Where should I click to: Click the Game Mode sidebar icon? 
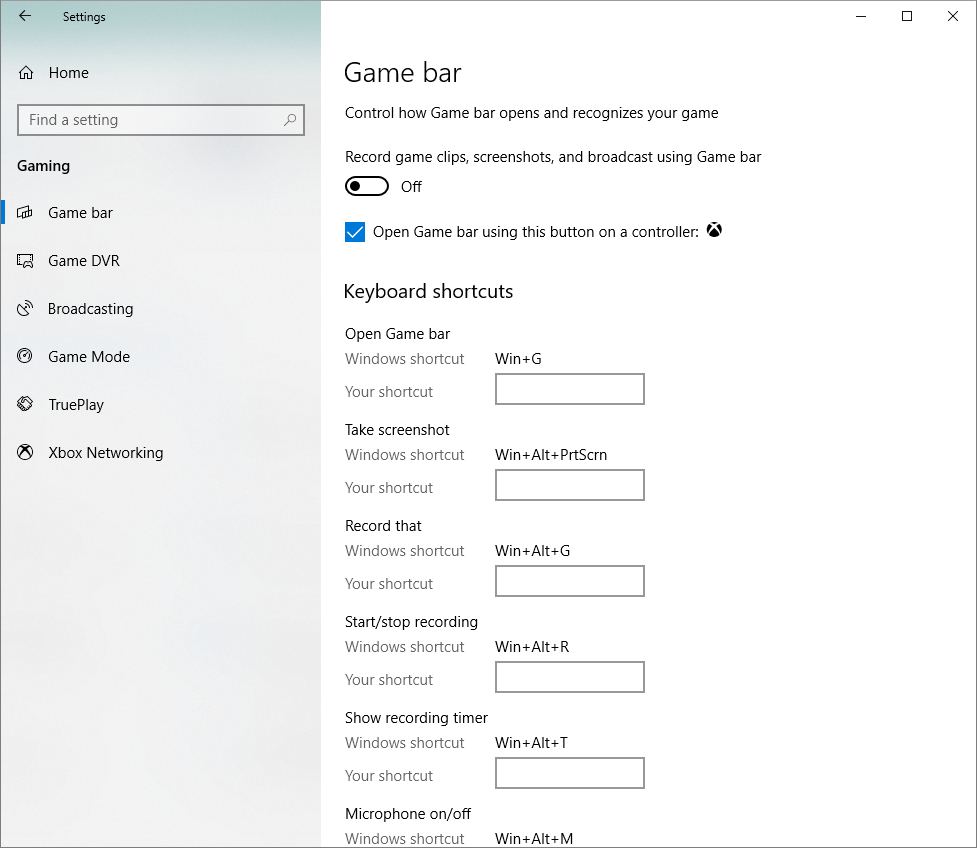coord(25,356)
